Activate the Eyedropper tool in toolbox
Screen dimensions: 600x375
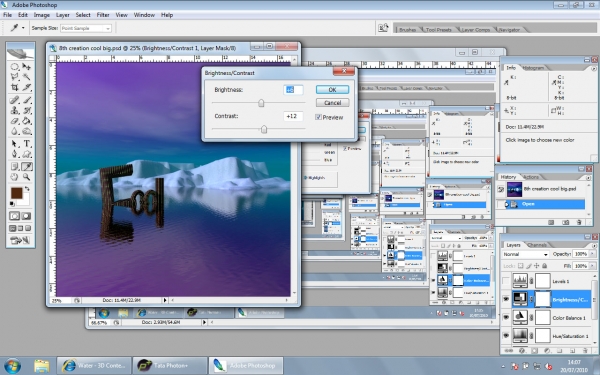[x=26, y=166]
